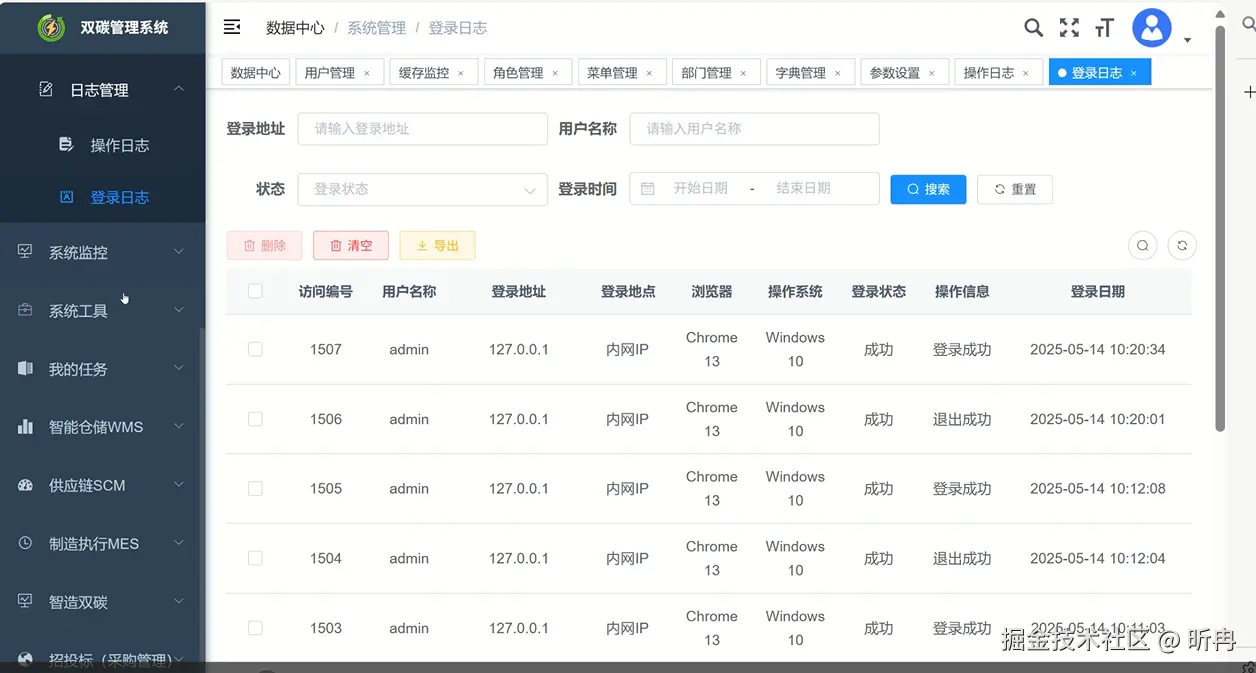Check the row checkbox for 1504

[255, 558]
